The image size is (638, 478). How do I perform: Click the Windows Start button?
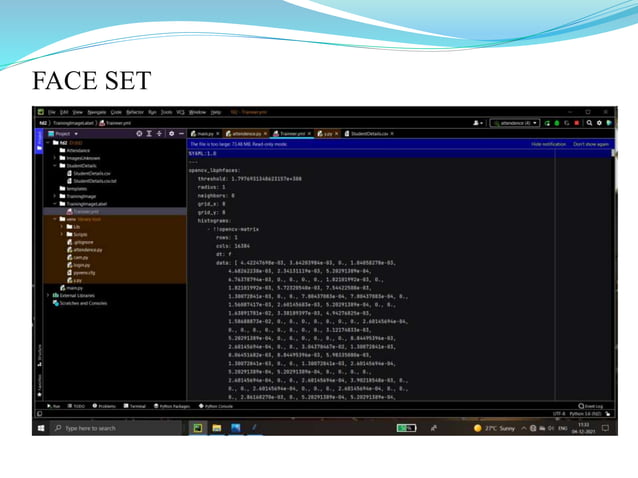point(41,428)
